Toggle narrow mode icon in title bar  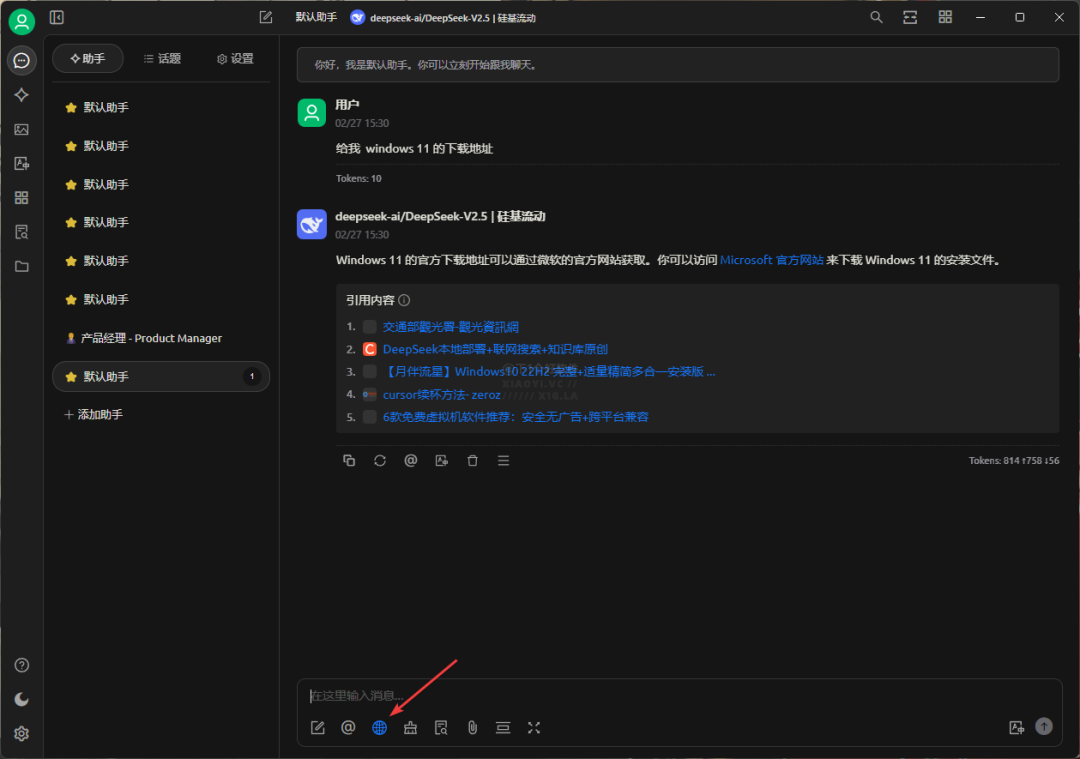(x=910, y=17)
